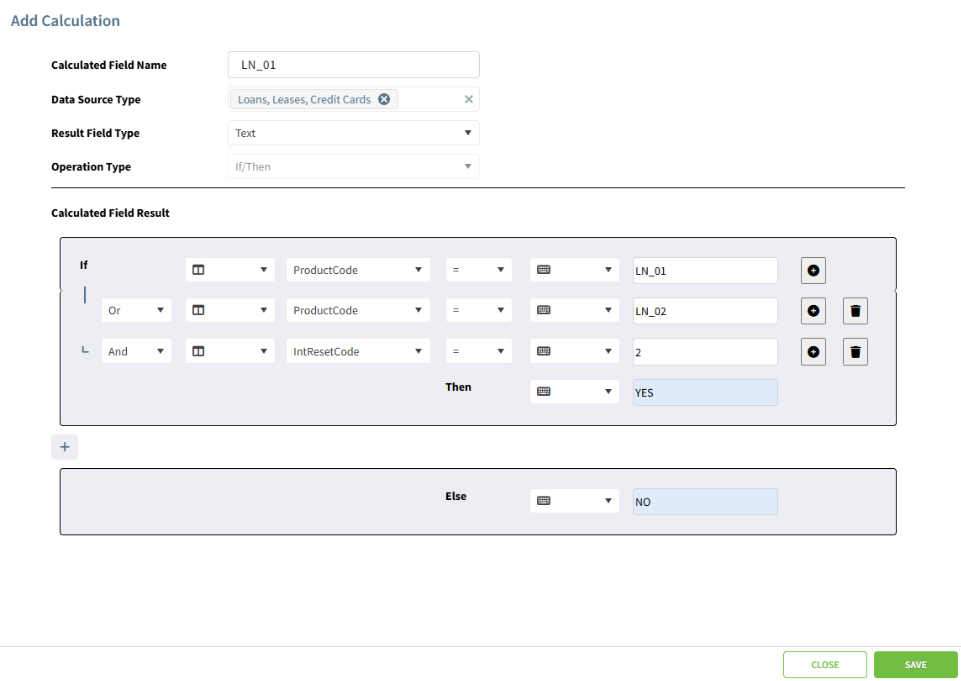Click the Else label
The height and width of the screenshot is (681, 961).
[x=456, y=496]
